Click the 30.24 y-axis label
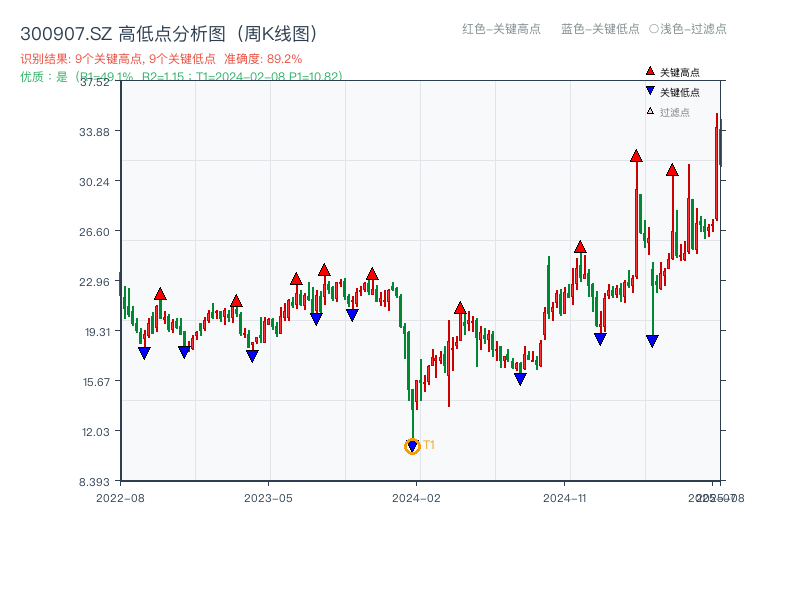800x600 pixels. point(94,182)
